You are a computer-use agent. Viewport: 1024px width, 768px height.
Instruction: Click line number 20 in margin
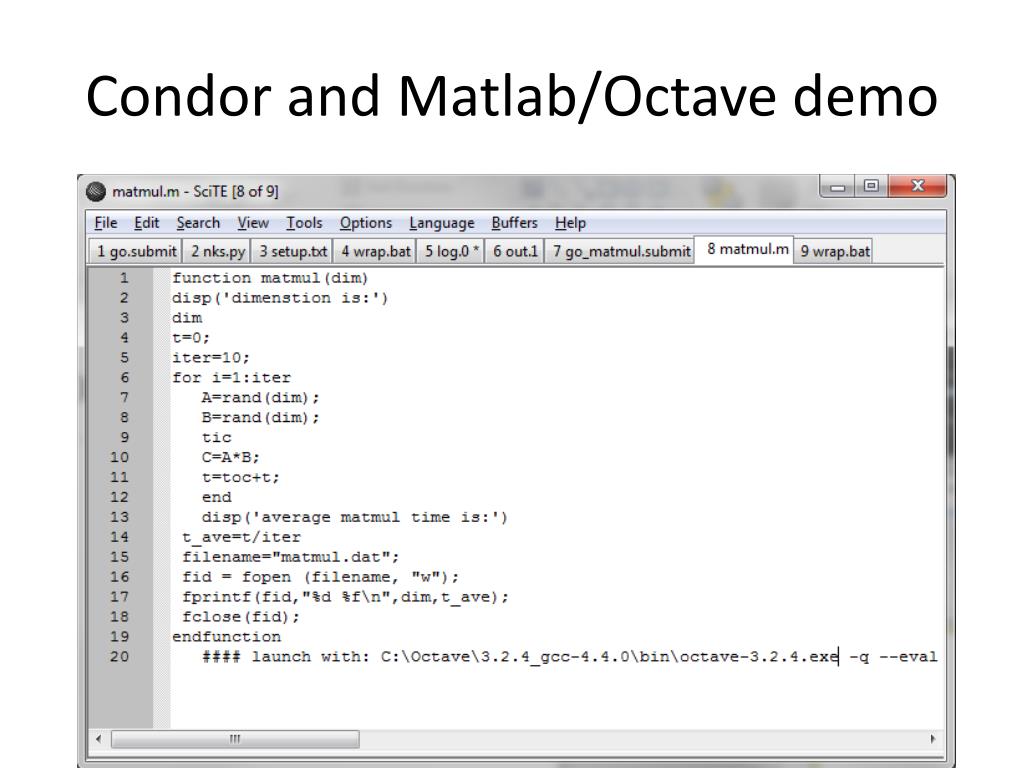(x=119, y=656)
